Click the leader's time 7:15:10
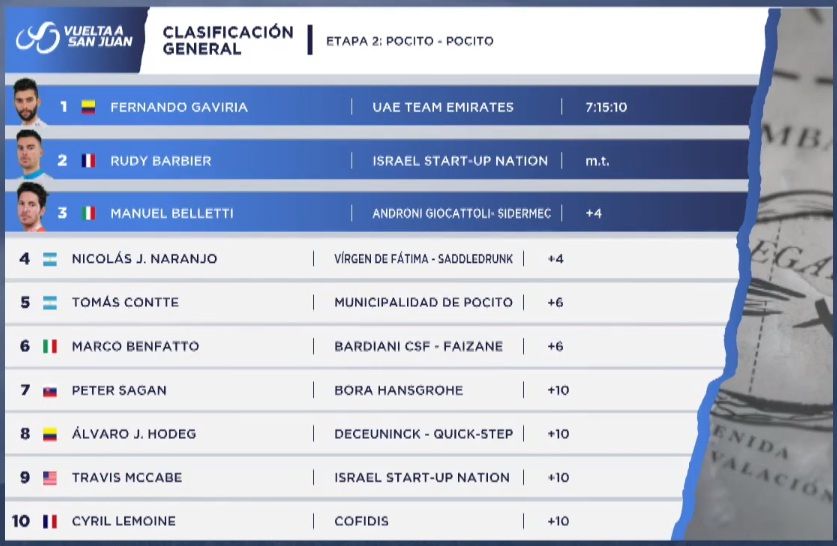837x546 pixels. pyautogui.click(x=606, y=107)
